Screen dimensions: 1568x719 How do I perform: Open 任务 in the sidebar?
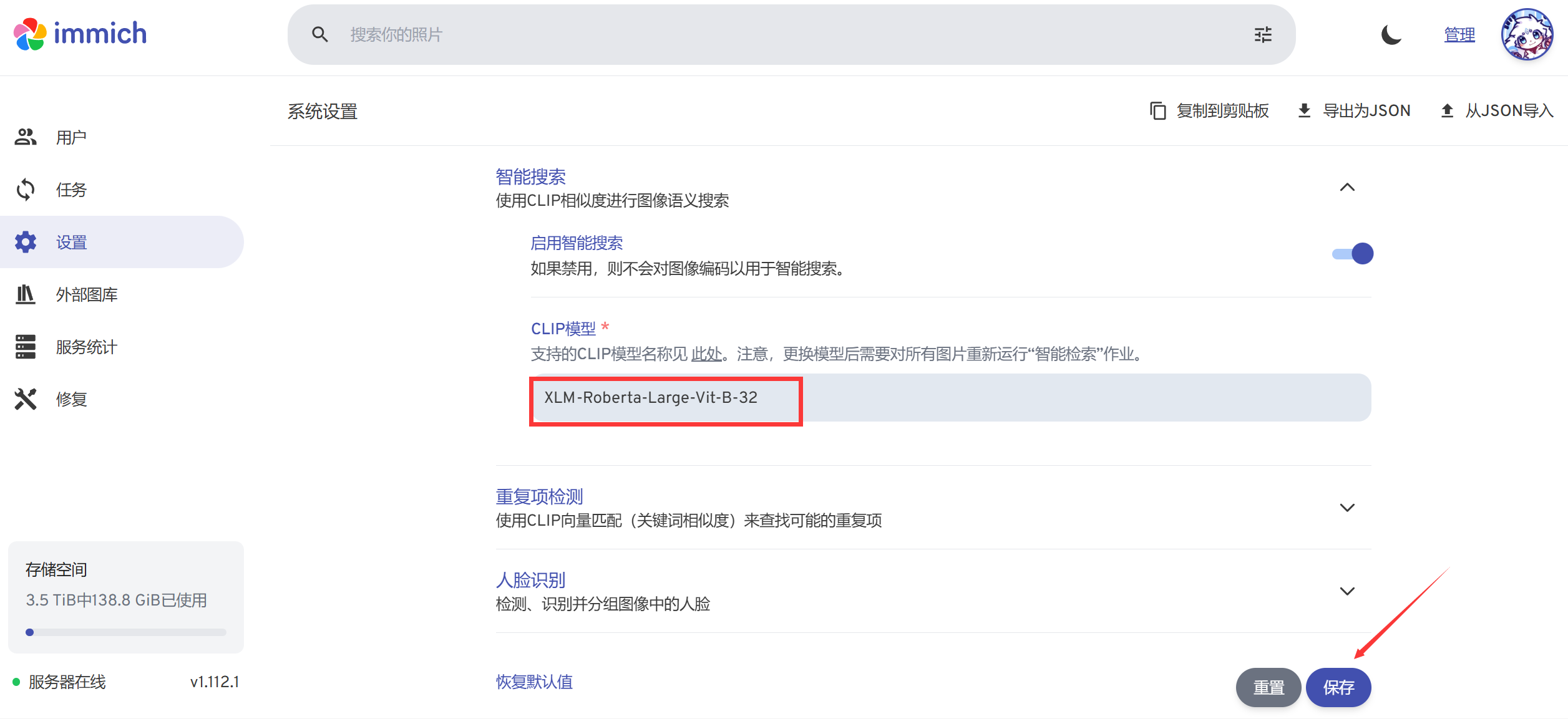point(71,190)
